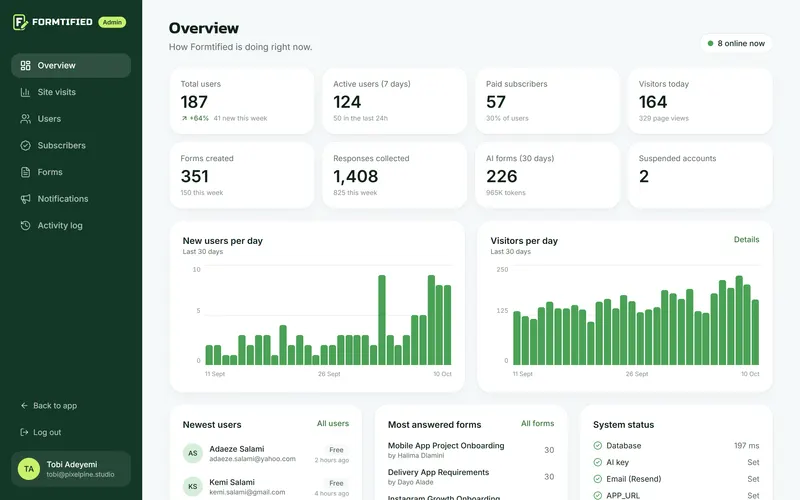Click the Email (Resend) status check icon

[597, 479]
